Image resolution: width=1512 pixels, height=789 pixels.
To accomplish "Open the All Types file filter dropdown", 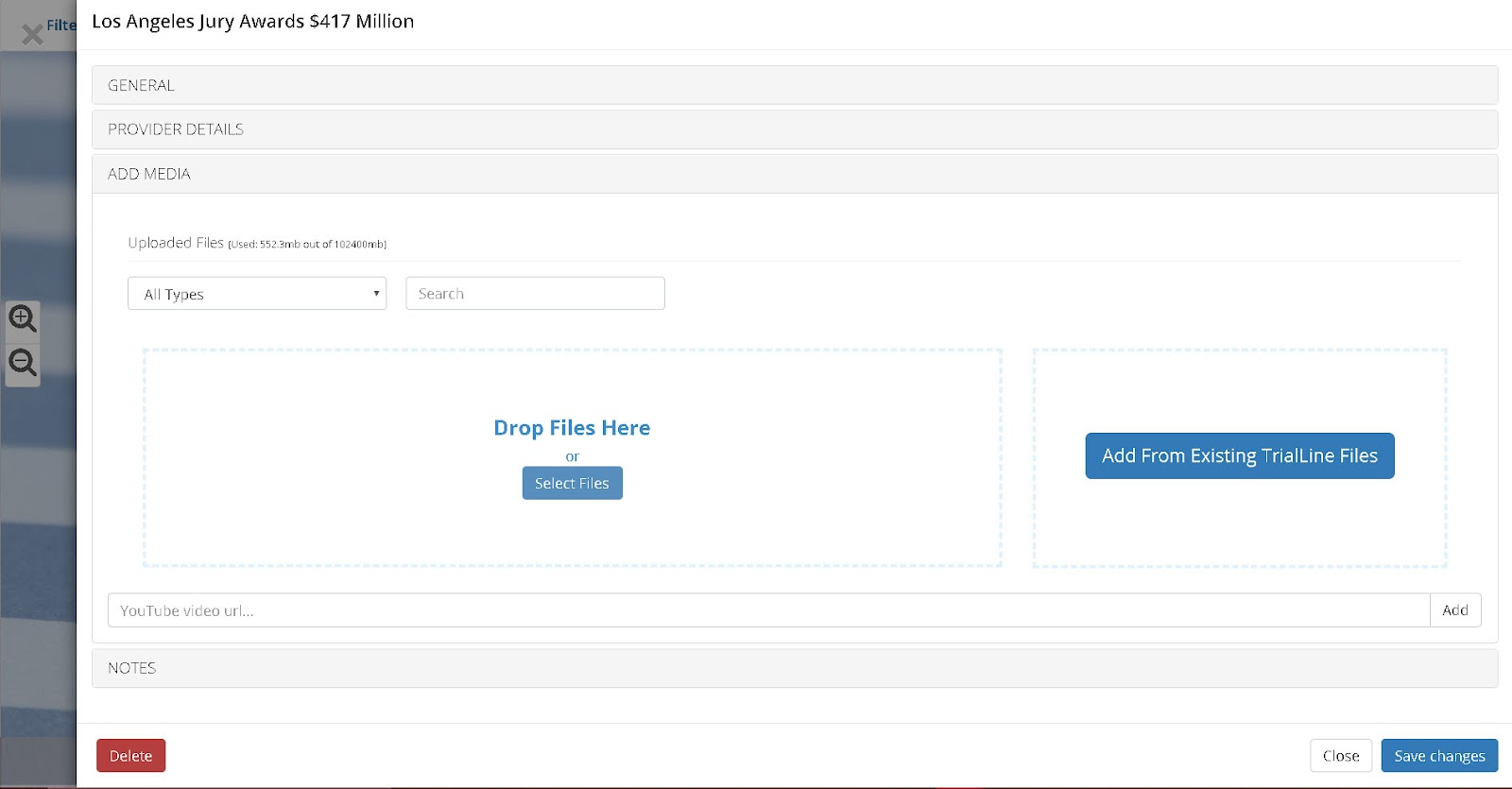I will coord(257,294).
